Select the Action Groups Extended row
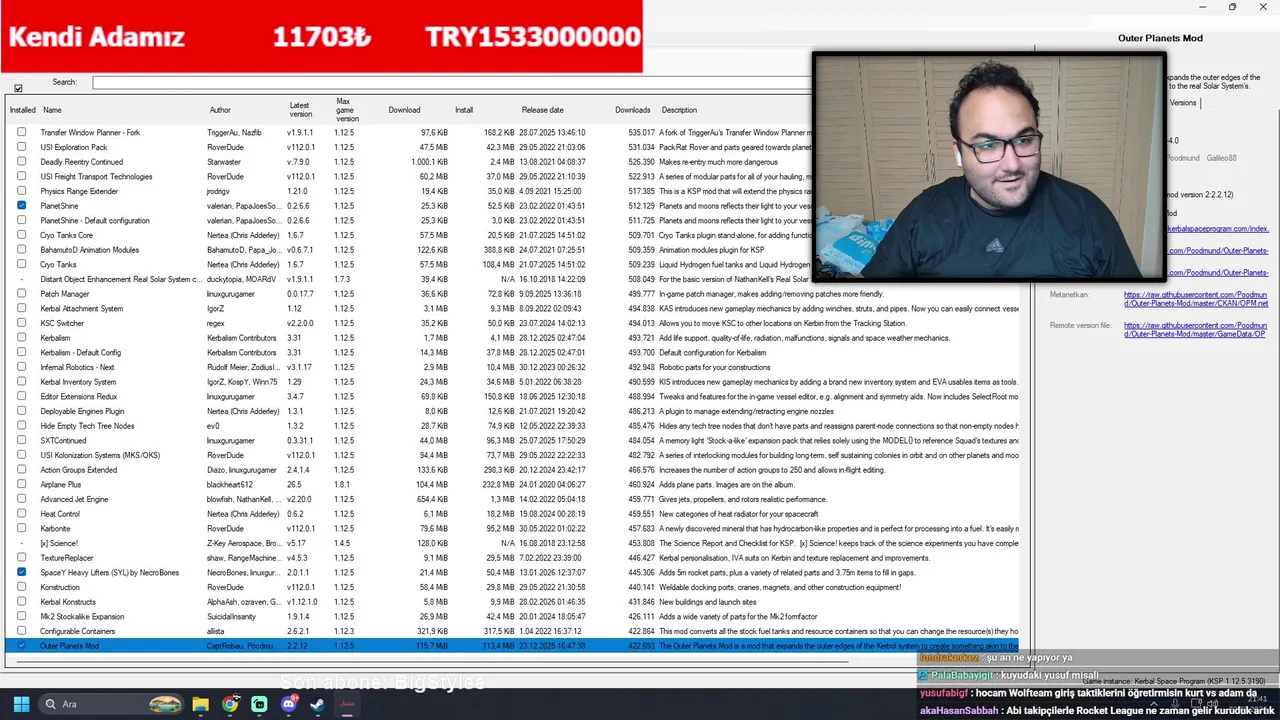The height and width of the screenshot is (720, 1280). [514, 470]
